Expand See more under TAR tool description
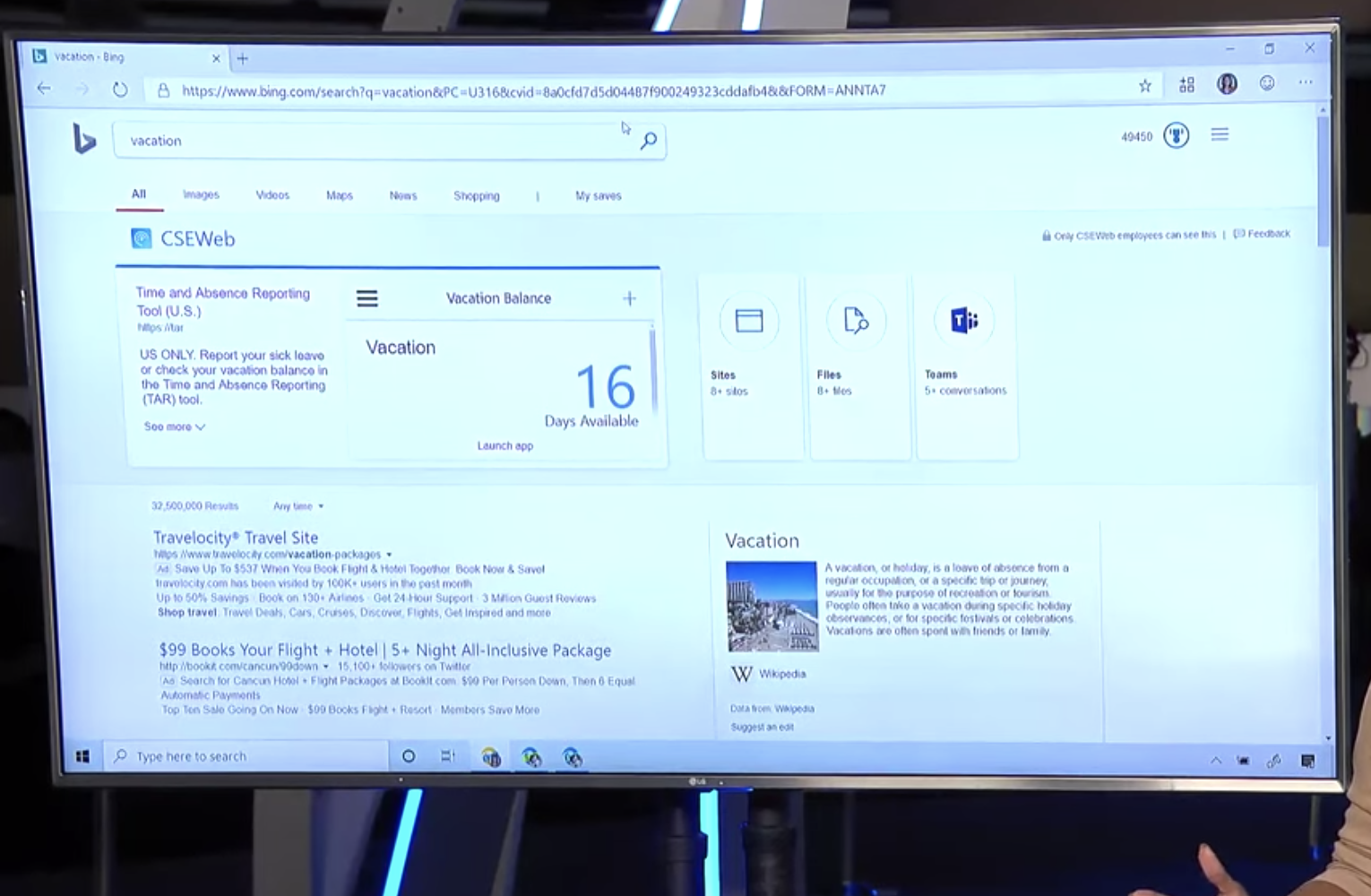This screenshot has width=1371, height=896. 175,426
